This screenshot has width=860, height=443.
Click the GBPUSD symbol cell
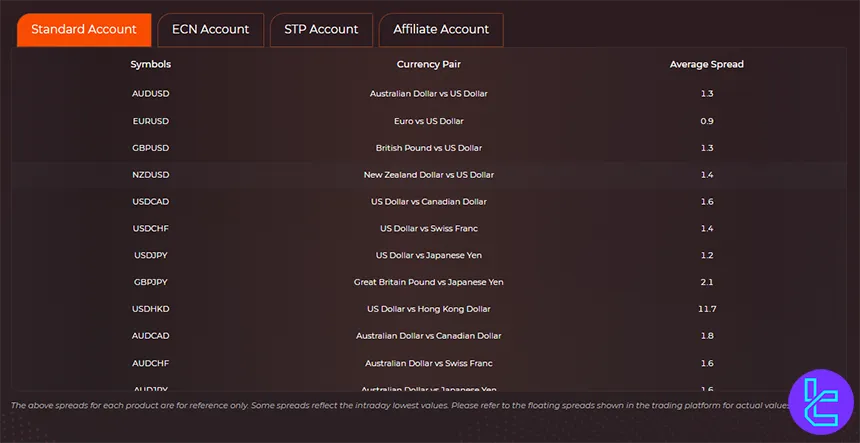pyautogui.click(x=150, y=148)
